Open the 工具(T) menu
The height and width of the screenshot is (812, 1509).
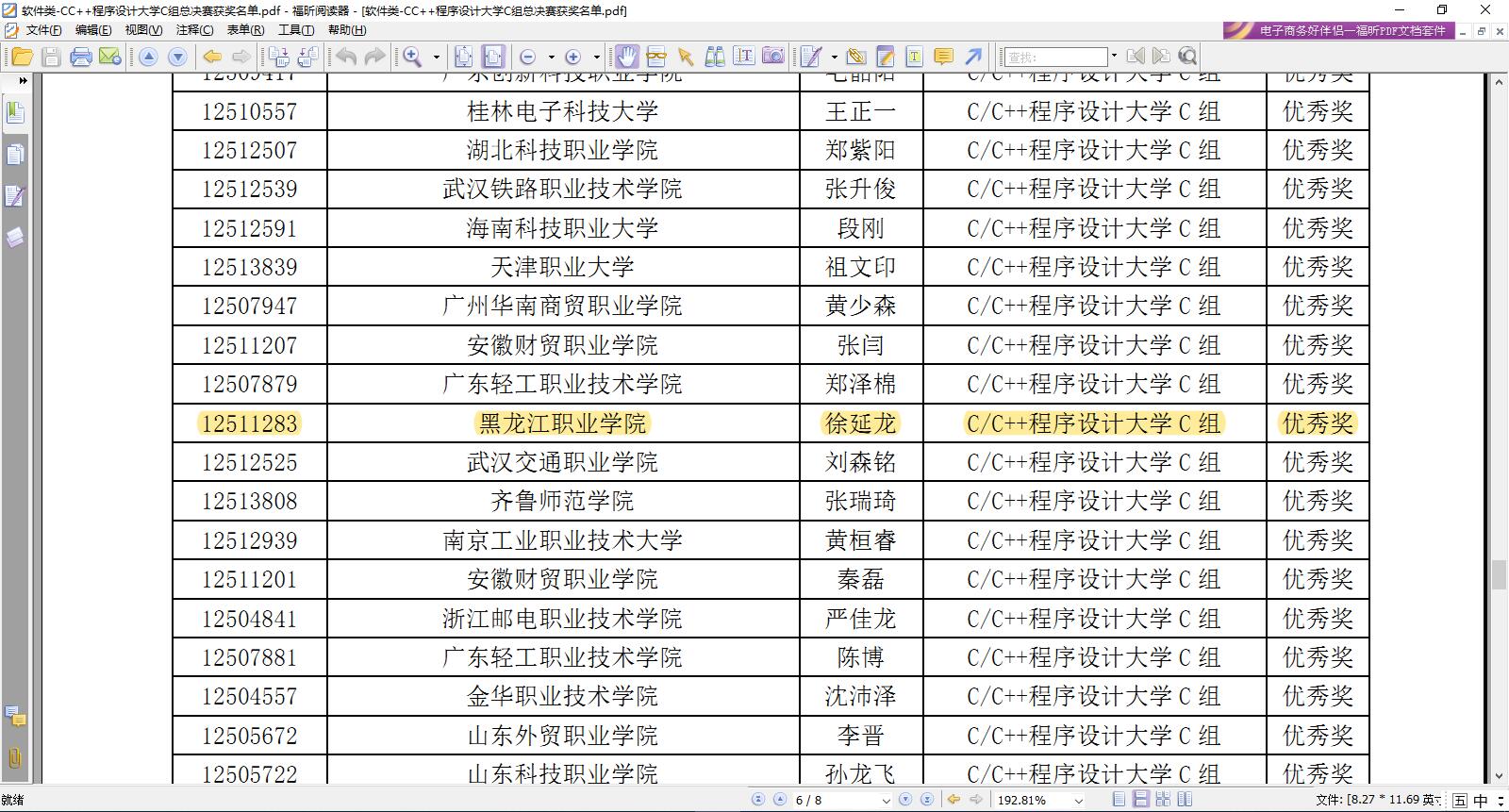[x=295, y=30]
